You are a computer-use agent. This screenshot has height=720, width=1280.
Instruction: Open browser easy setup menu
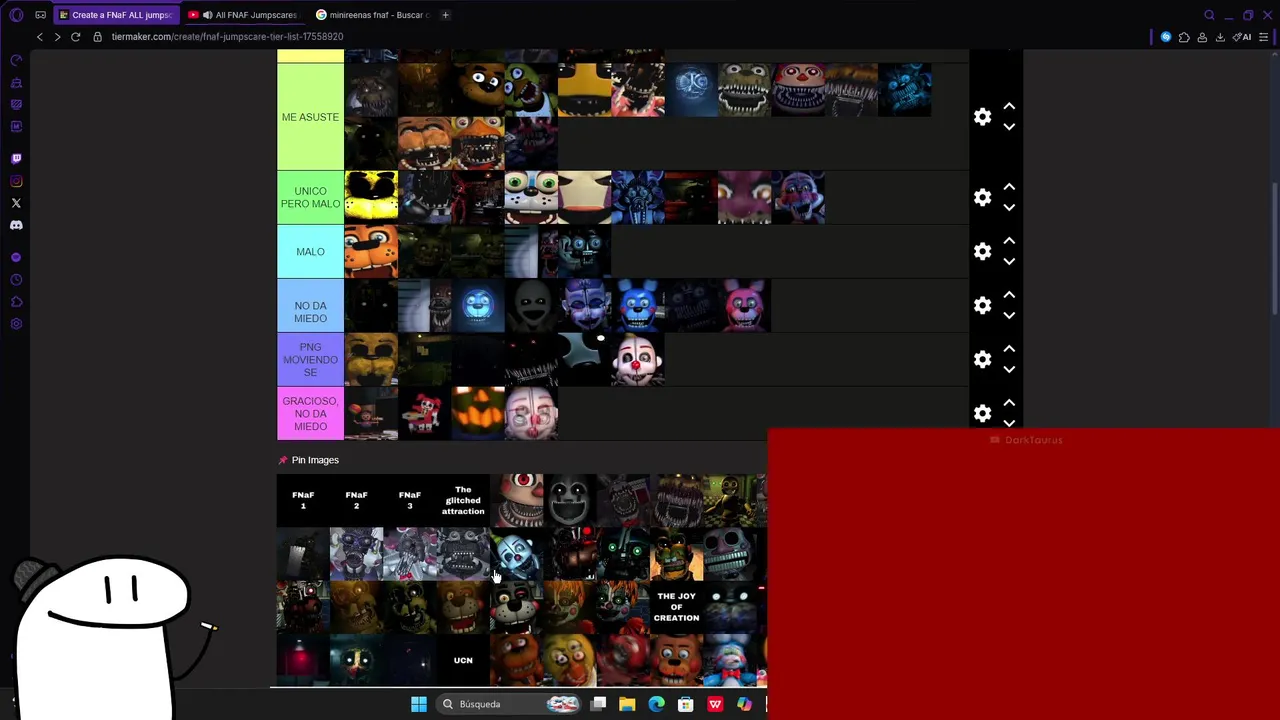coord(1264,37)
